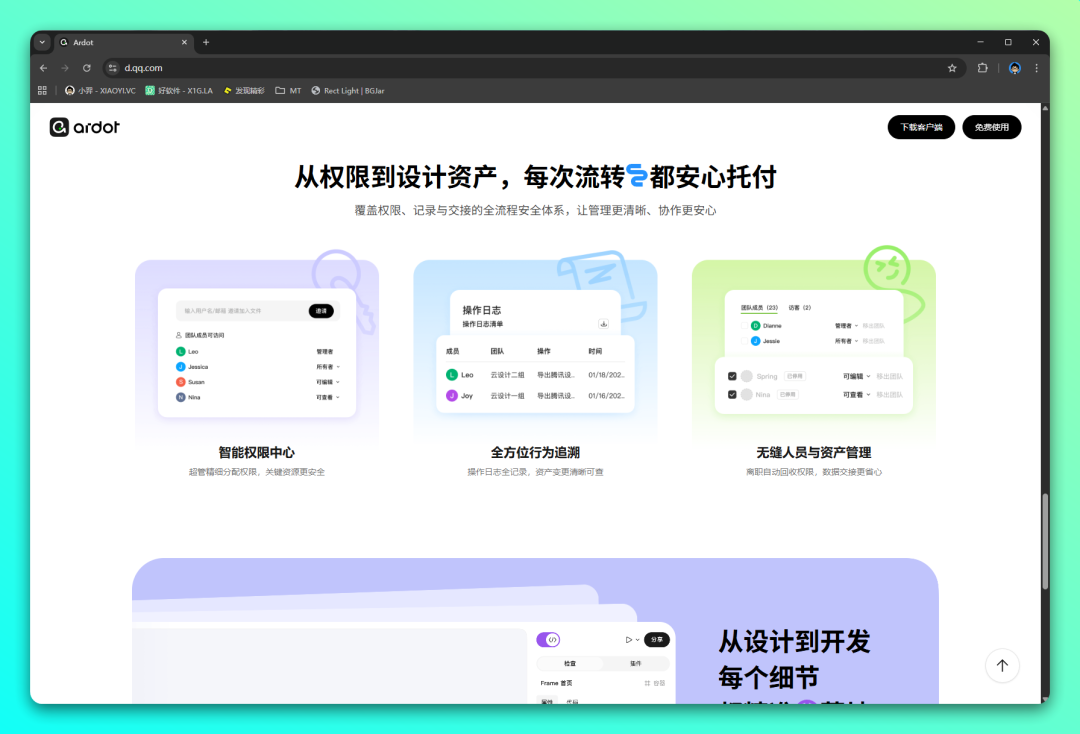The width and height of the screenshot is (1080, 734).
Task: Click the download icon in the 操作日志 card
Action: 603,324
